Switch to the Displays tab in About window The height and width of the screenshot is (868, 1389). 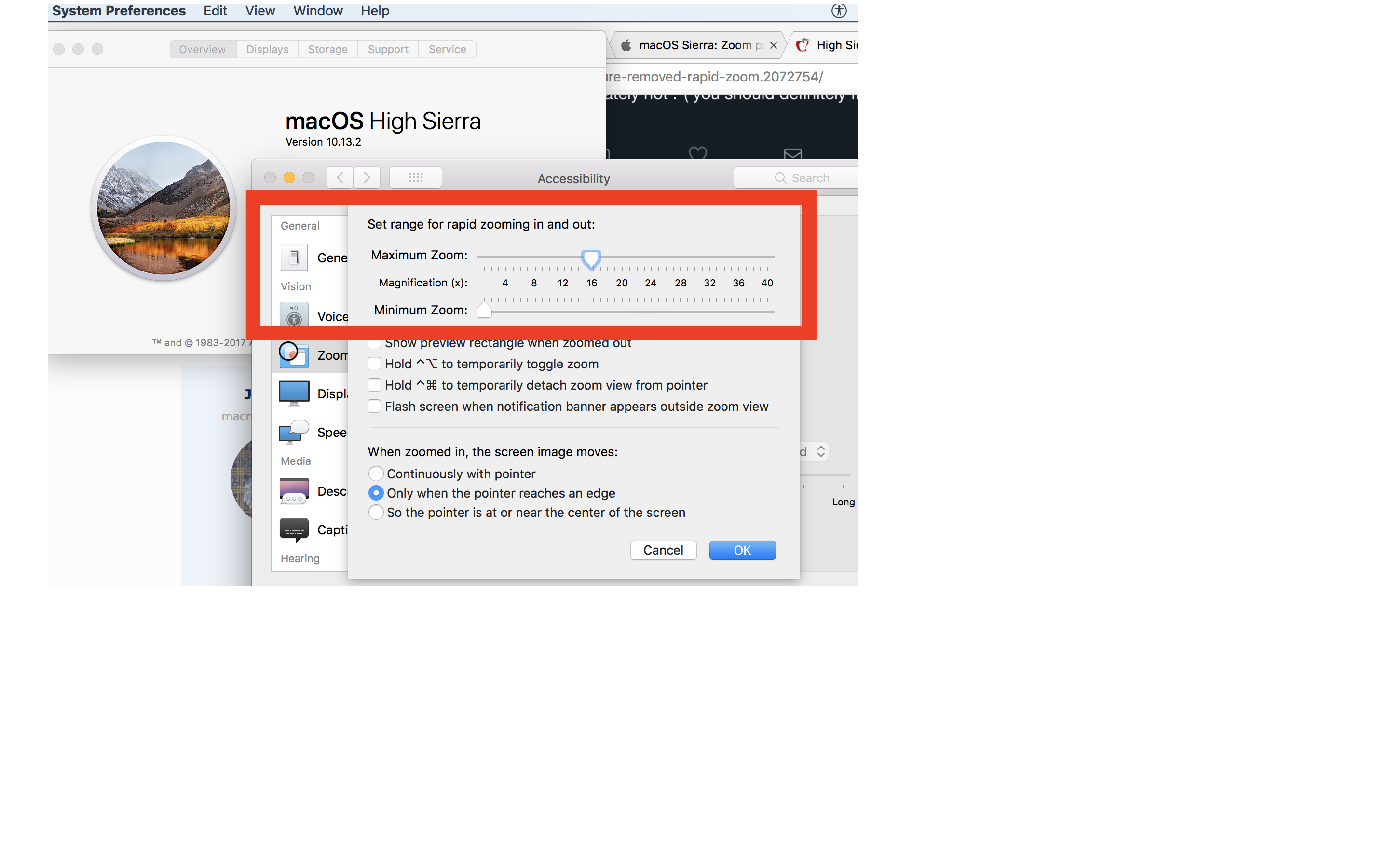click(x=268, y=49)
